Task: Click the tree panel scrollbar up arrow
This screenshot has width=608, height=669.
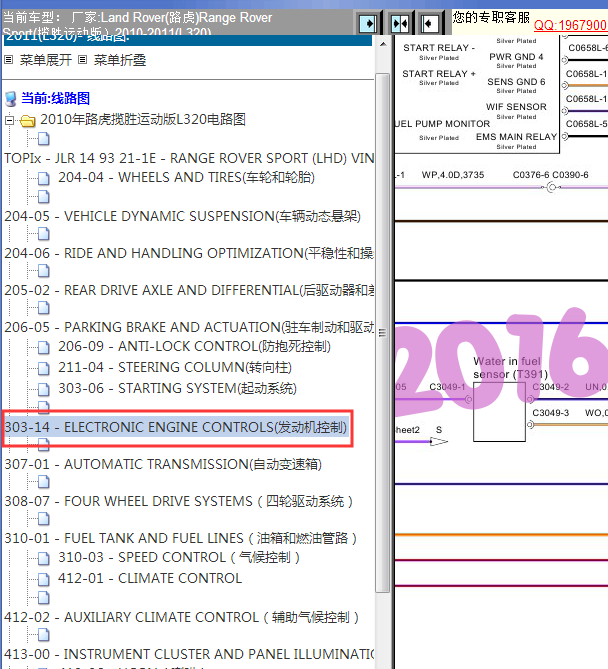Action: [383, 44]
